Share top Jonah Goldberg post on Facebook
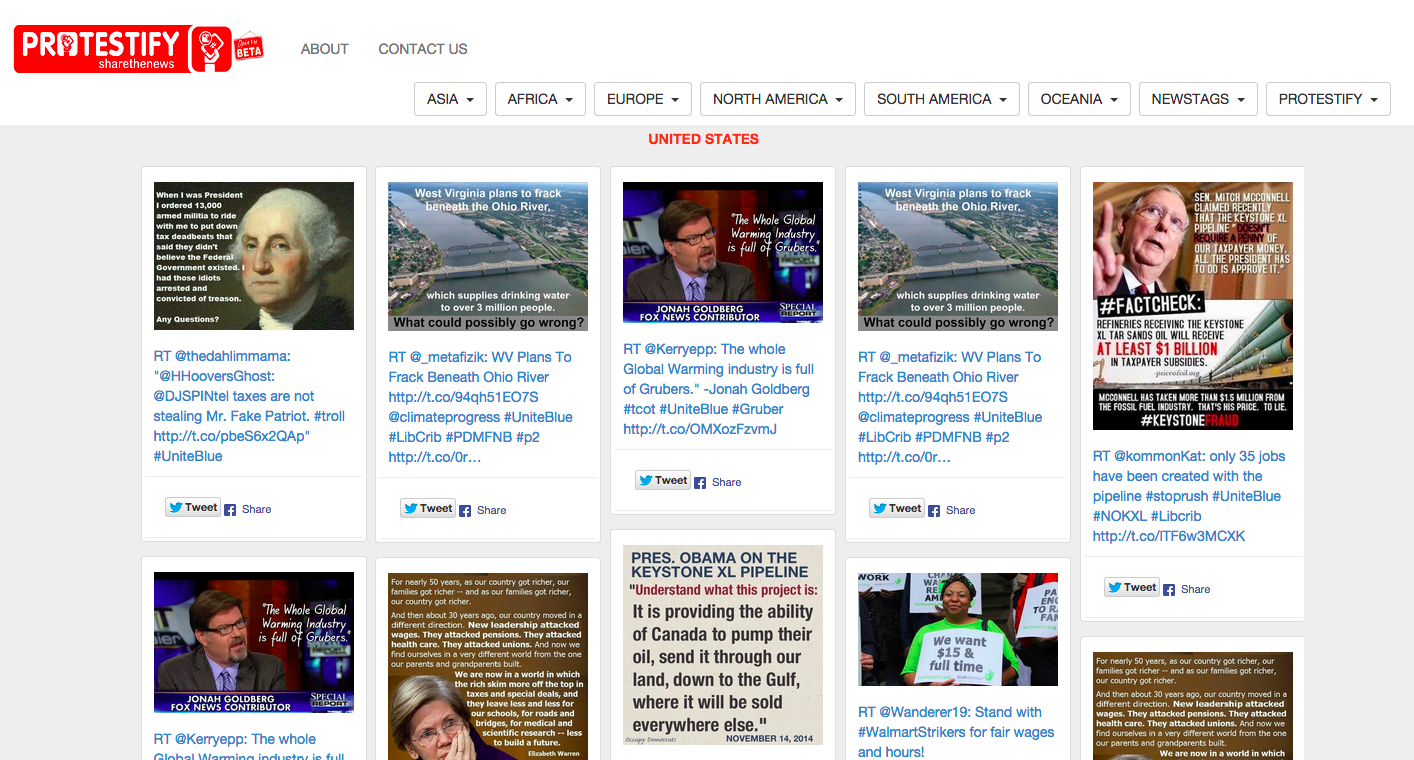 pos(718,482)
